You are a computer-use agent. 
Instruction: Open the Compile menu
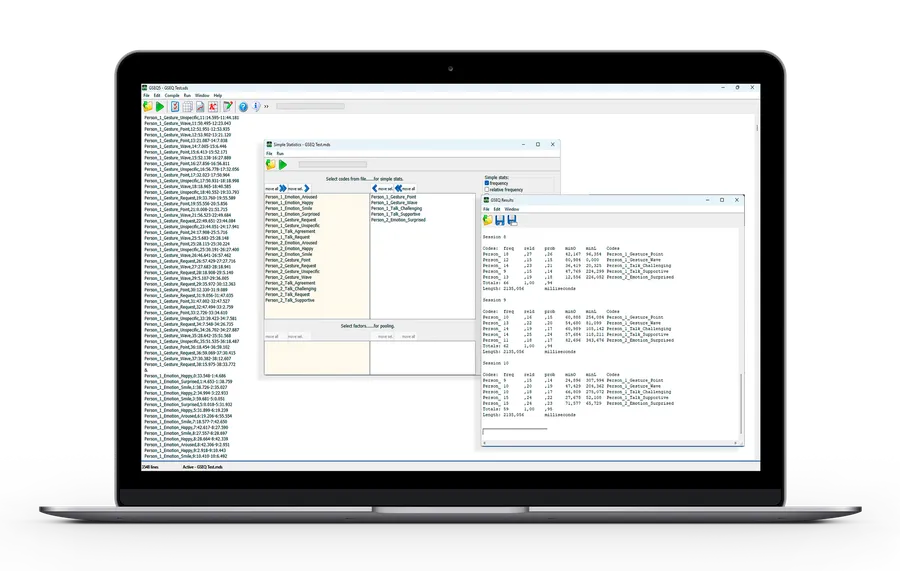[x=172, y=95]
